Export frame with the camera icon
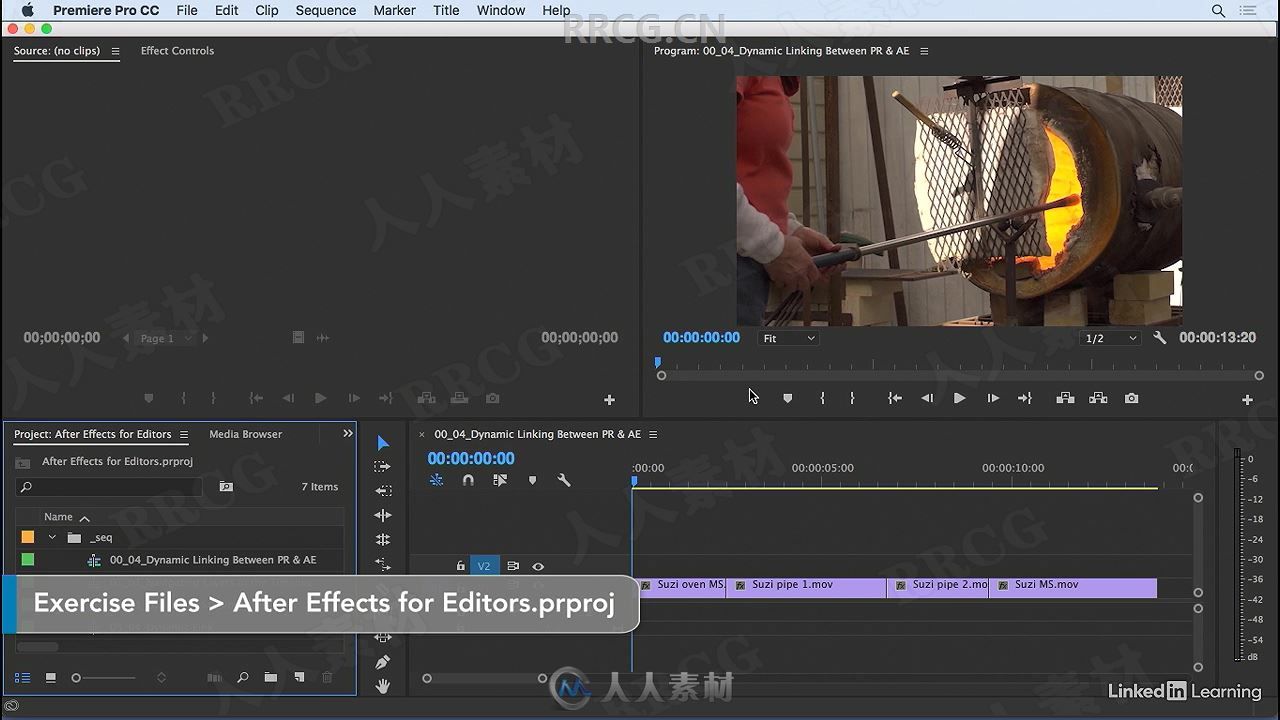This screenshot has height=720, width=1280. click(x=1131, y=398)
